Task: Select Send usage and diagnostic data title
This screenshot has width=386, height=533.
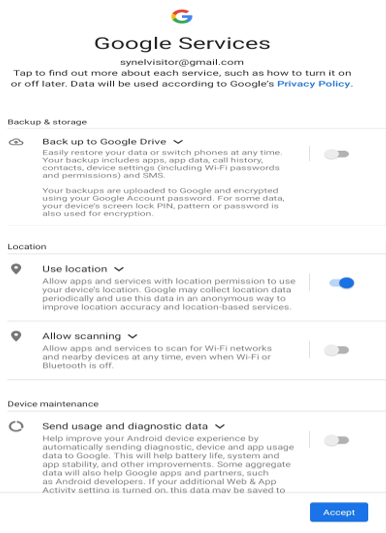Action: click(x=125, y=426)
